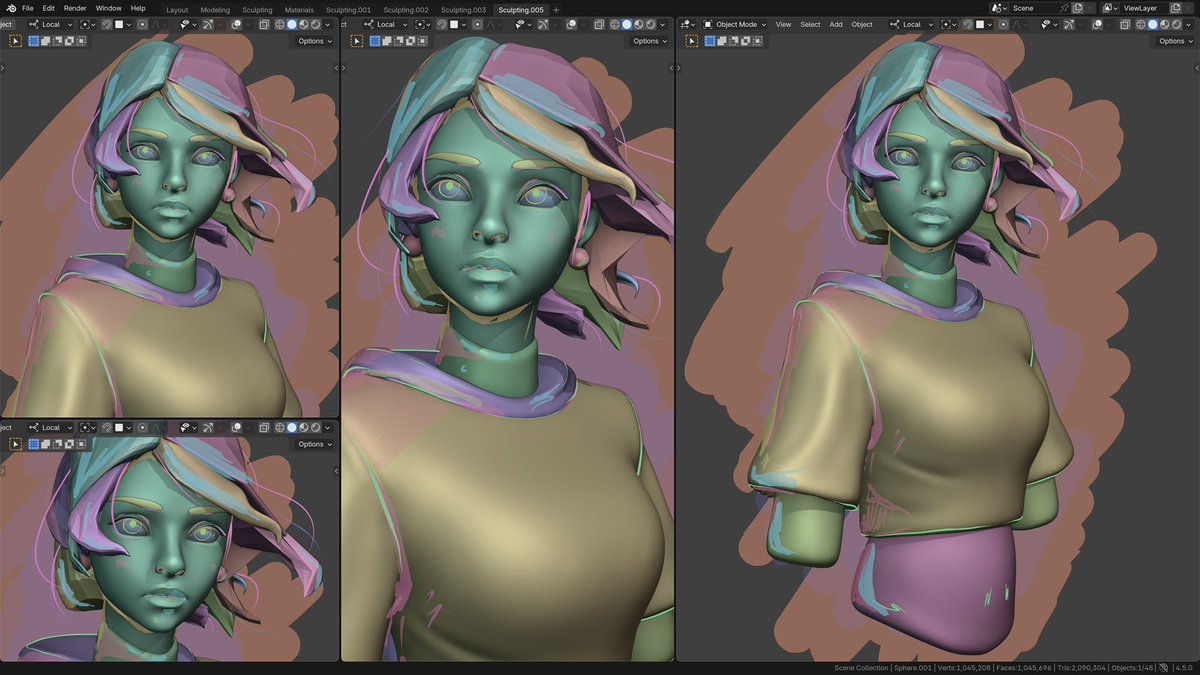This screenshot has height=675, width=1200.
Task: Open the view layer browse dropdown
Action: pyautogui.click(x=1109, y=8)
